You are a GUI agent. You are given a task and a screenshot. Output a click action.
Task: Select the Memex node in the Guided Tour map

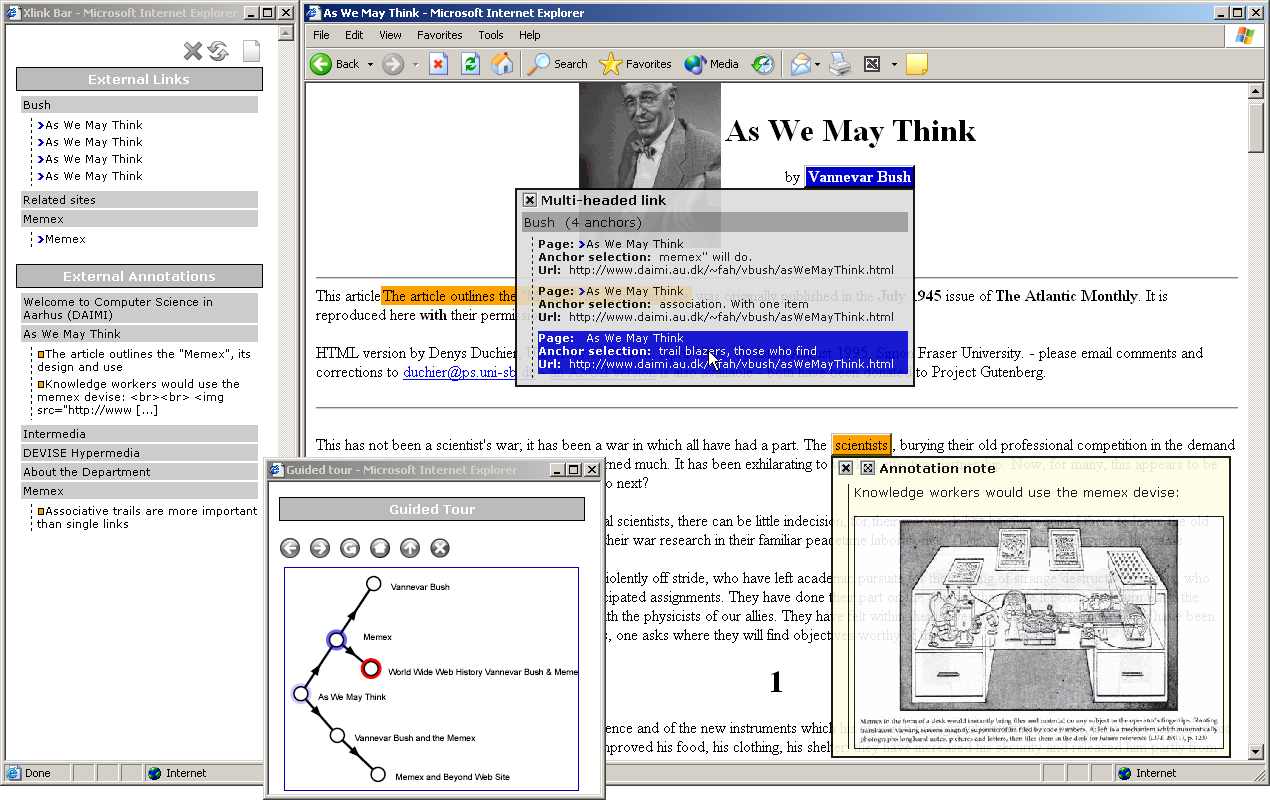click(337, 641)
